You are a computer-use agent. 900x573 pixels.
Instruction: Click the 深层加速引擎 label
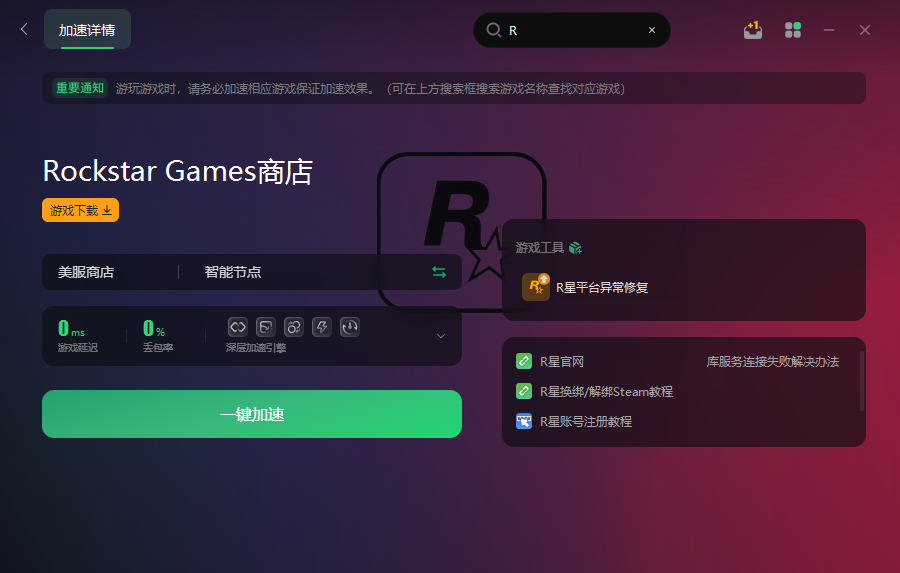tap(256, 348)
